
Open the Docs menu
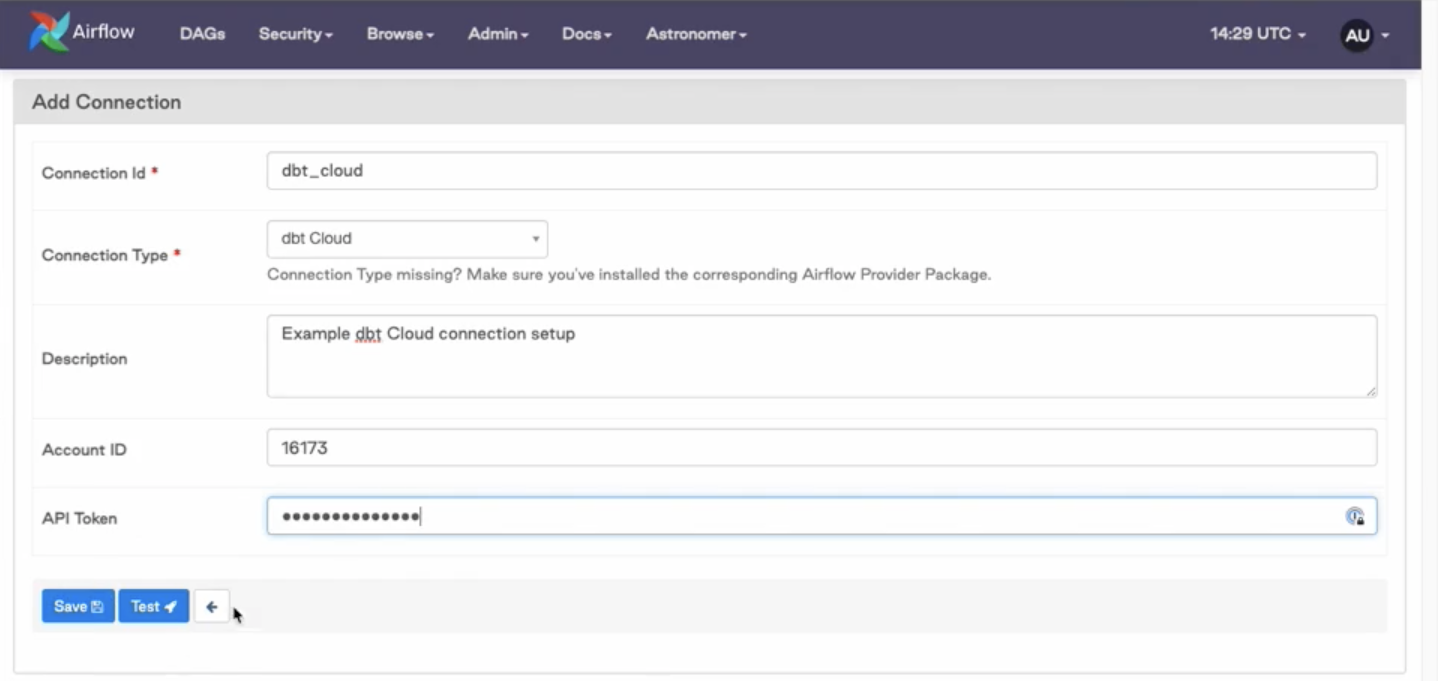click(586, 34)
